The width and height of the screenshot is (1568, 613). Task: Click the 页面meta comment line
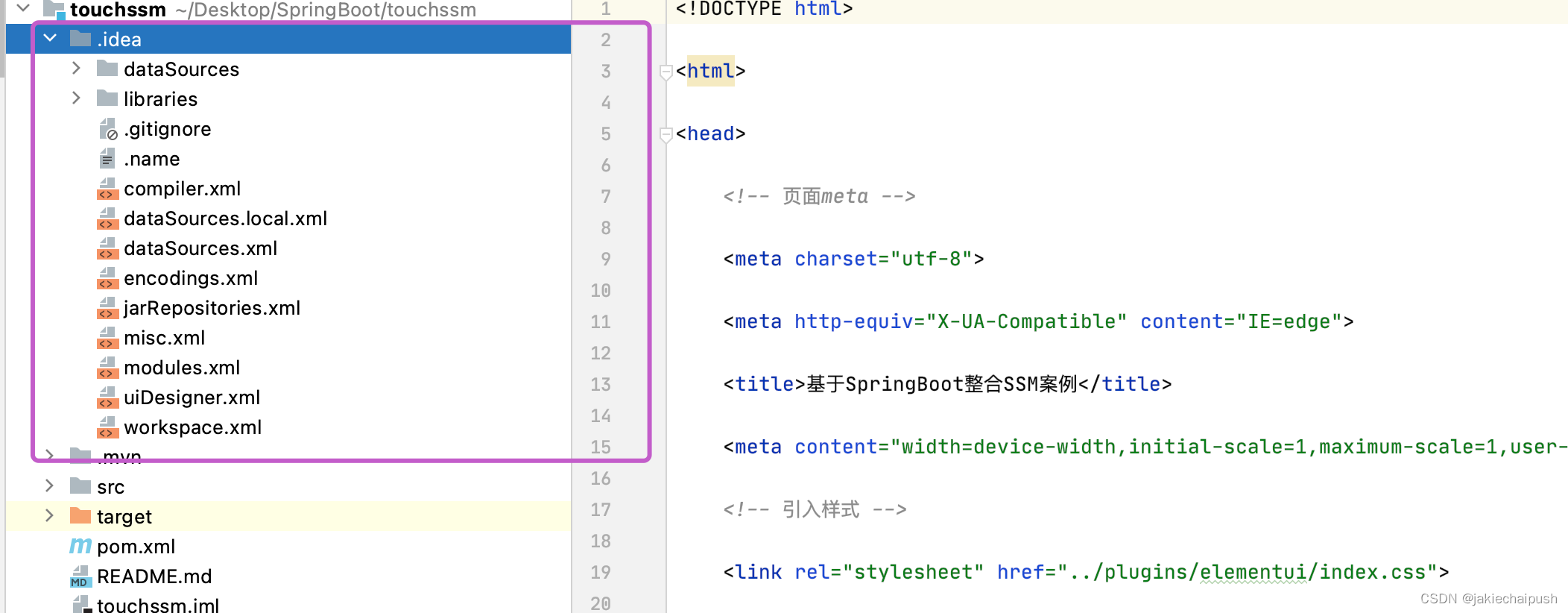(x=819, y=197)
